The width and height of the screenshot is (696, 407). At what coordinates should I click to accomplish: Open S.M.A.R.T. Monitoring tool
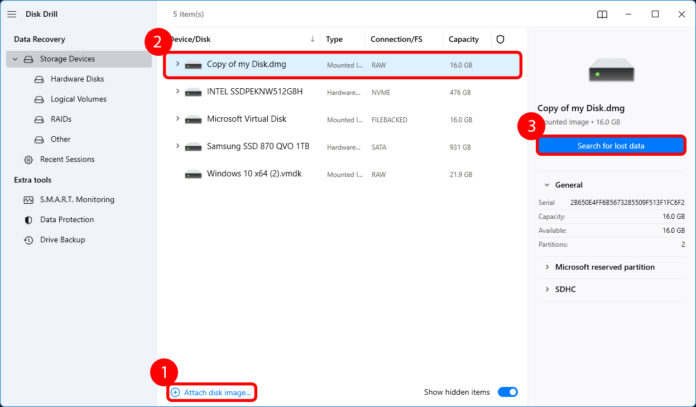tap(77, 199)
